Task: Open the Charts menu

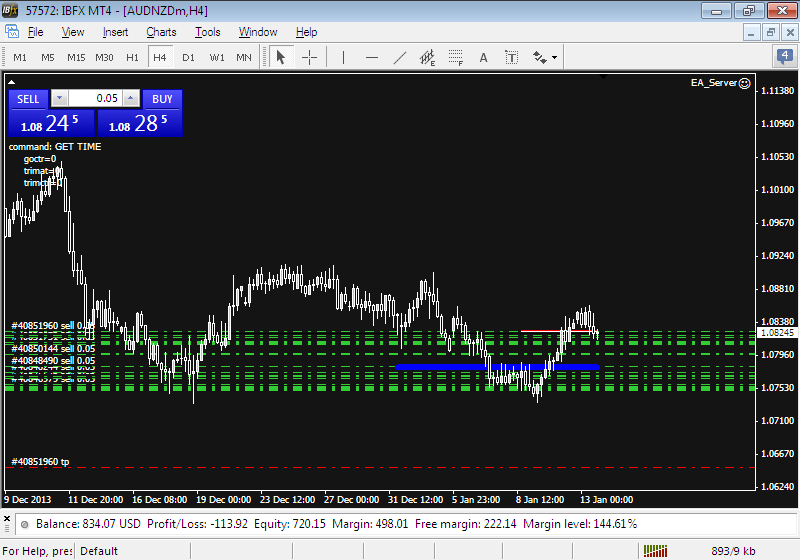Action: 161,32
